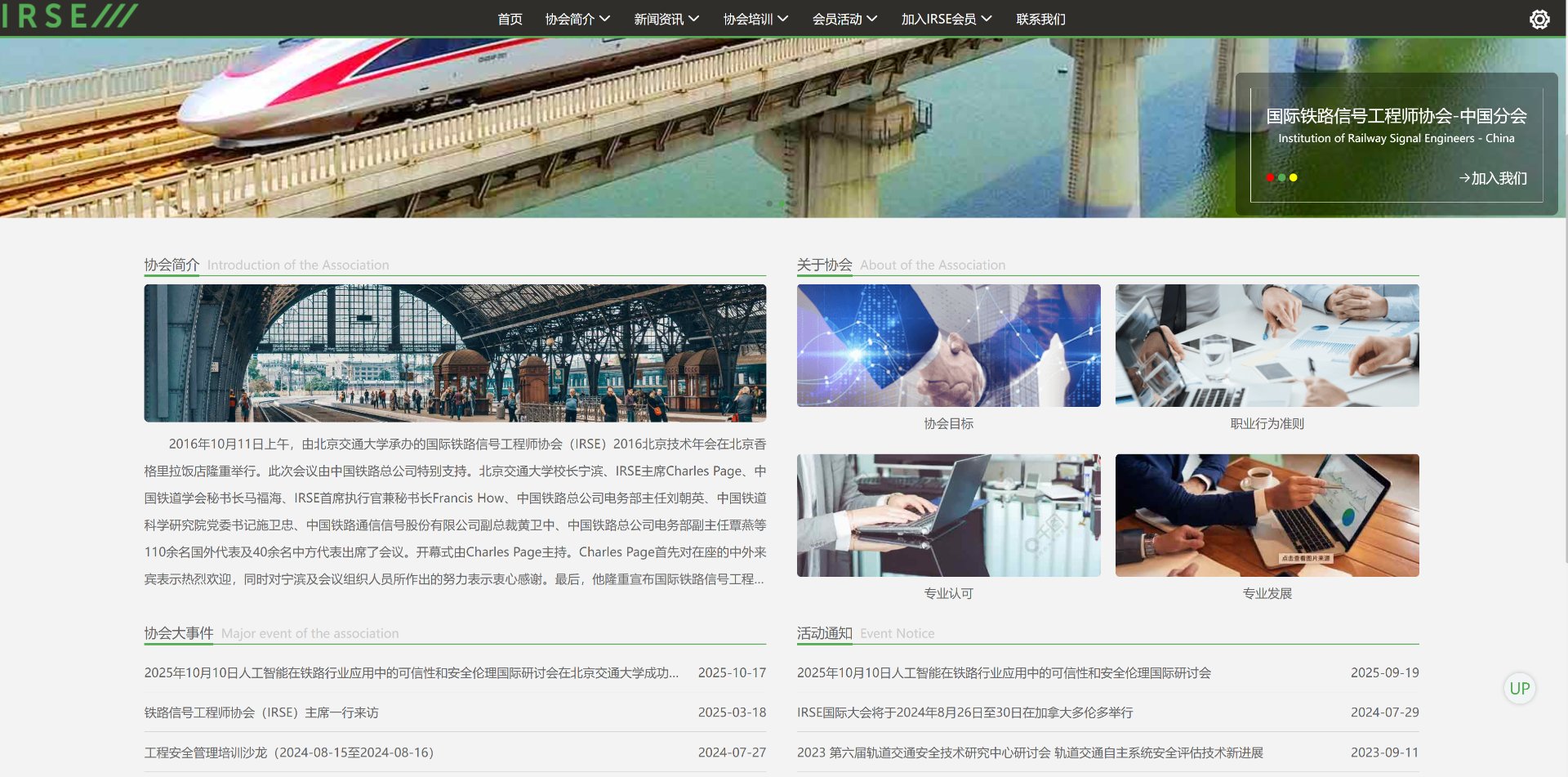Expand the 协会简介 dropdown menu
The height and width of the screenshot is (777, 1568).
pos(577,19)
